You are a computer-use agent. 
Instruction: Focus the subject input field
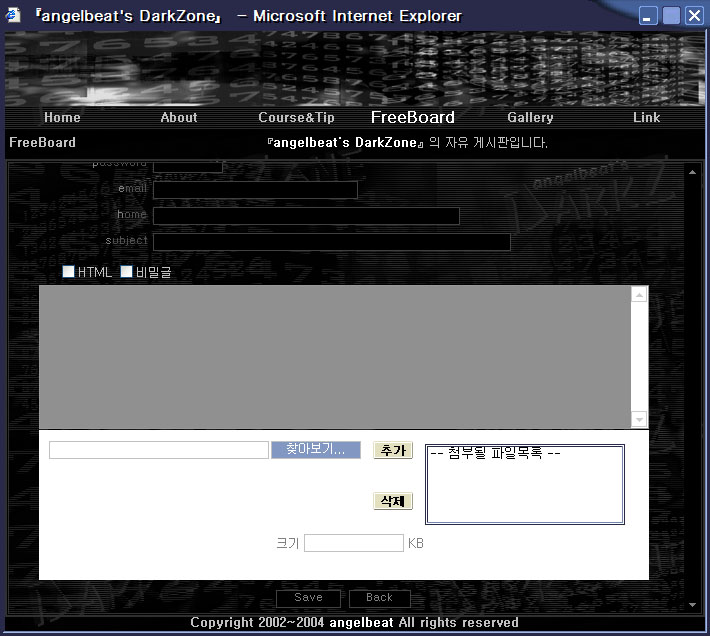click(332, 242)
